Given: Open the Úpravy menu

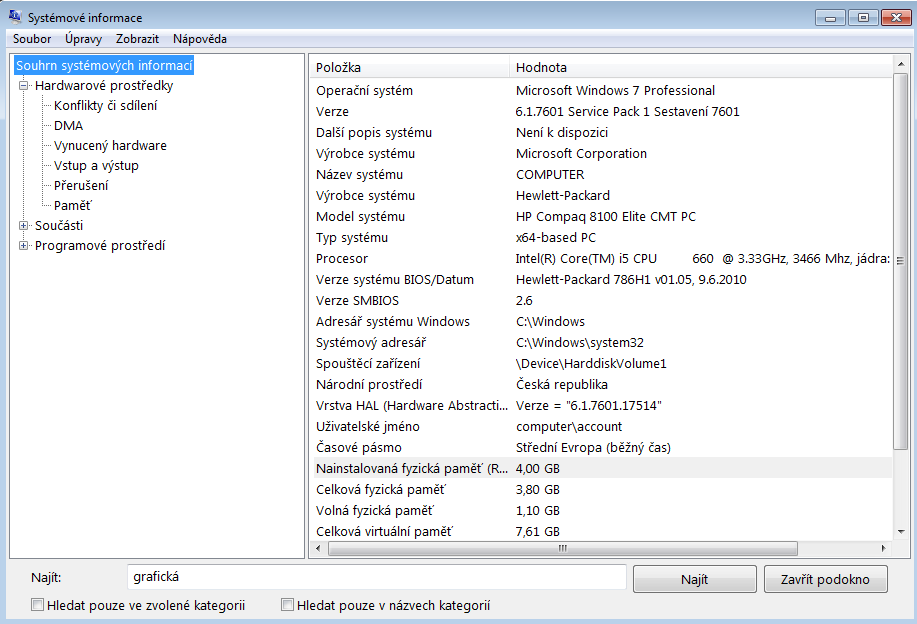Looking at the screenshot, I should tap(83, 39).
